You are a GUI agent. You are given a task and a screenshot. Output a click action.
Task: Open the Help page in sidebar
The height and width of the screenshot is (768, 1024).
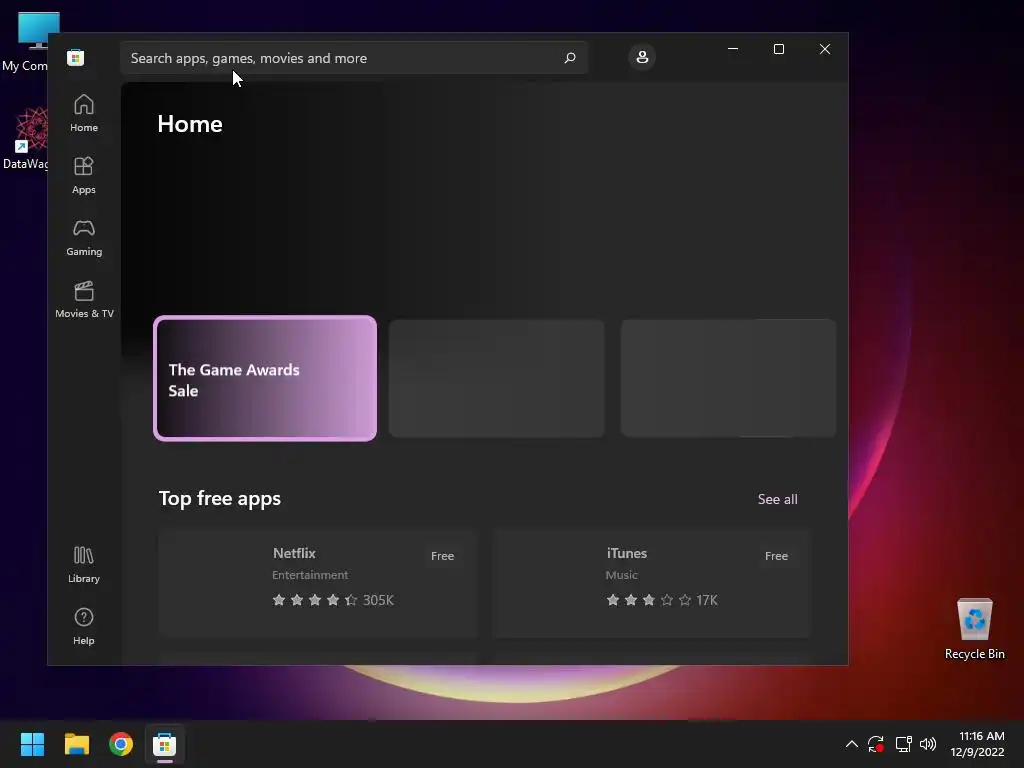84,627
